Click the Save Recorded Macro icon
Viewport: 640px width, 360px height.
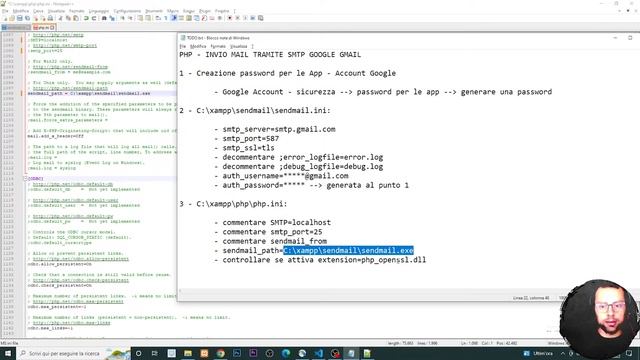260,18
